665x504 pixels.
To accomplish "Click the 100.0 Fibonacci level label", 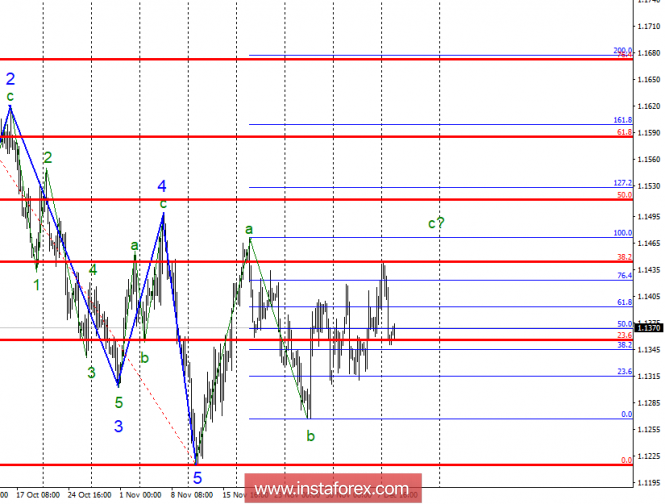I will pyautogui.click(x=622, y=233).
